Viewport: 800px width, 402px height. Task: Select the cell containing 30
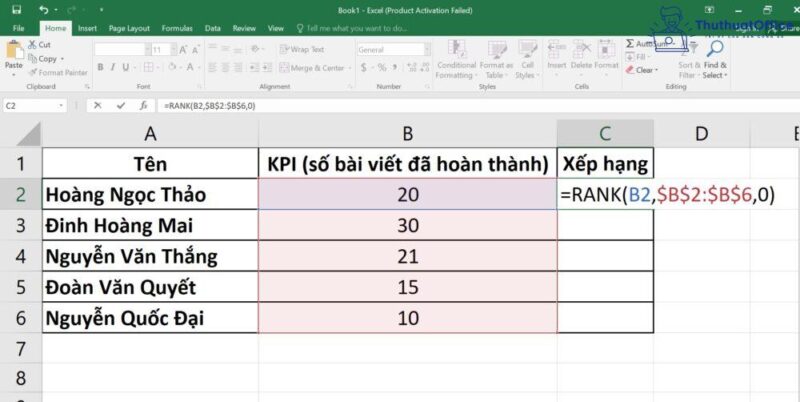(x=408, y=225)
